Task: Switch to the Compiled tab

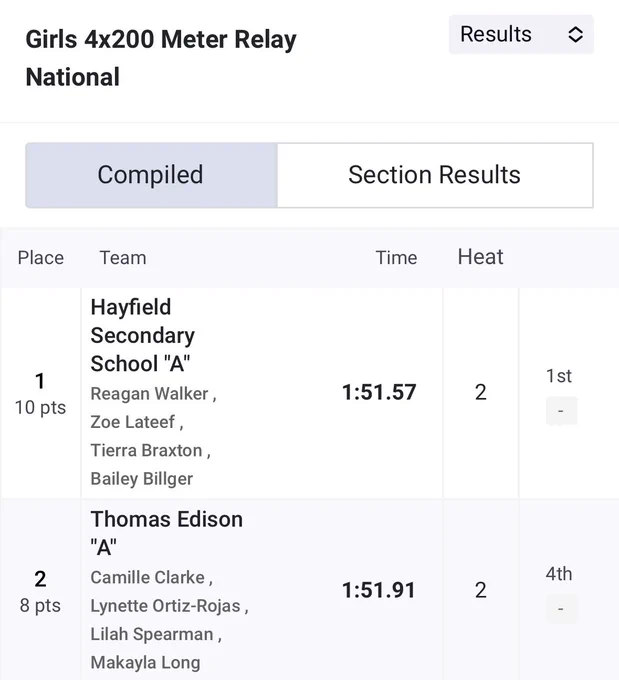Action: click(x=151, y=175)
